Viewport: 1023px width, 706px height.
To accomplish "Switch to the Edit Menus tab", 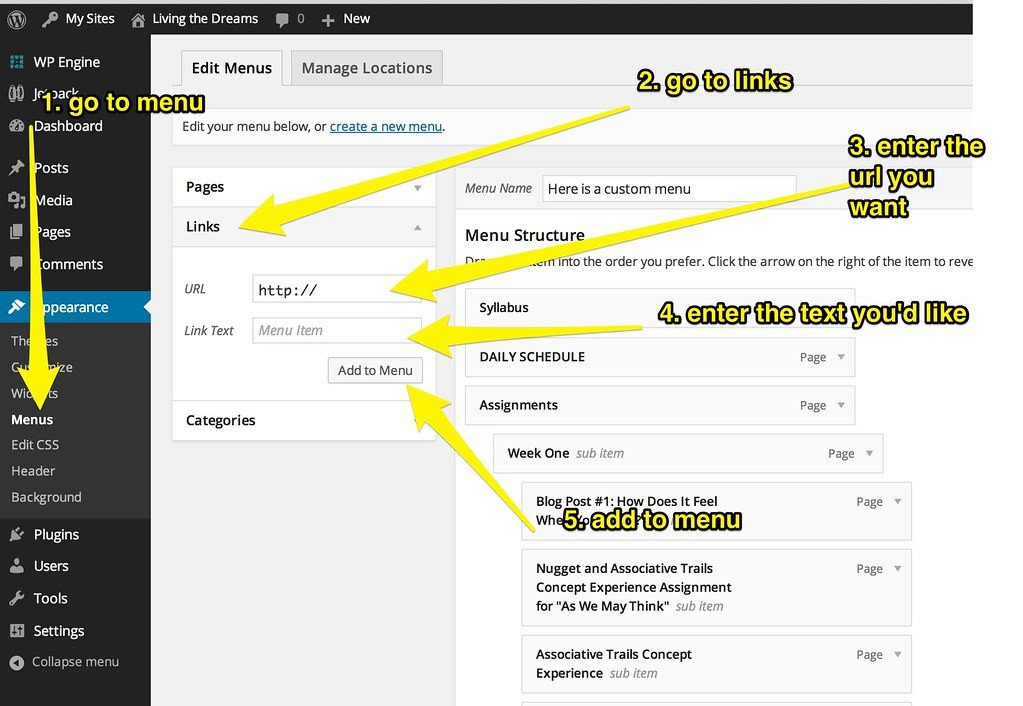I will 232,68.
